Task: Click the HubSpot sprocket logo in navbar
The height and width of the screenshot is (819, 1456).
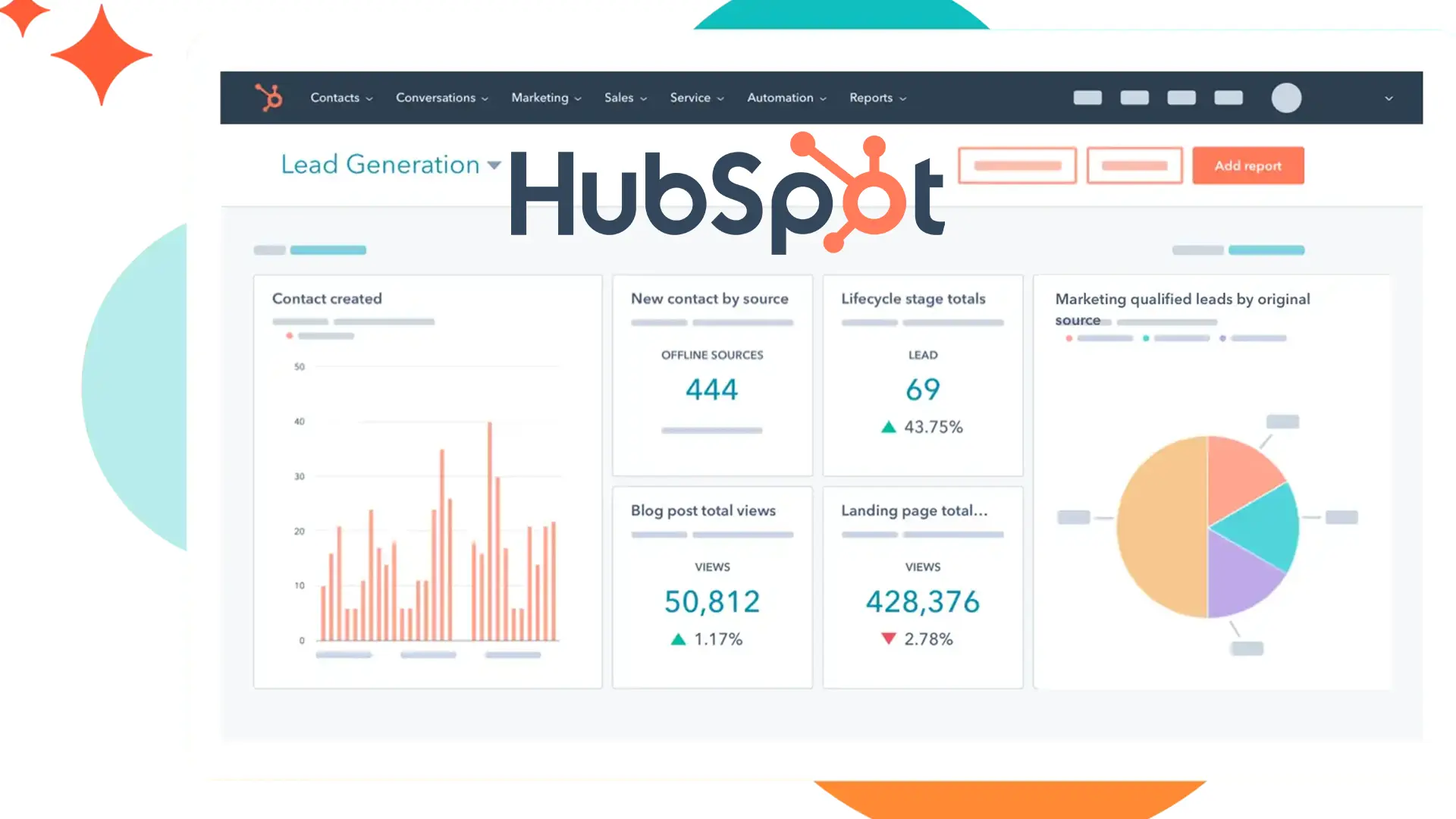Action: [x=268, y=98]
